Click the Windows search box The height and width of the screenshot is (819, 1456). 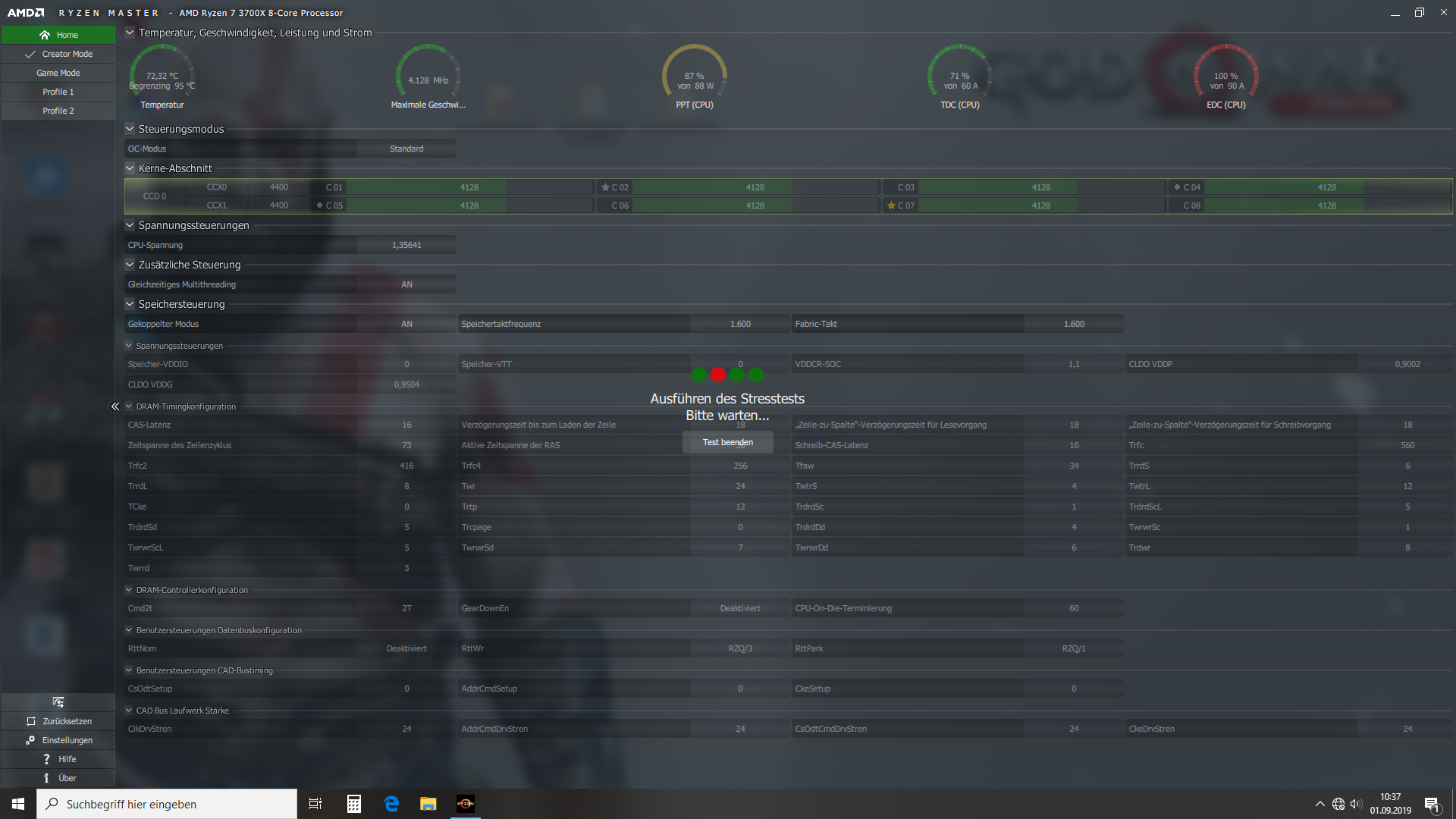[x=167, y=804]
